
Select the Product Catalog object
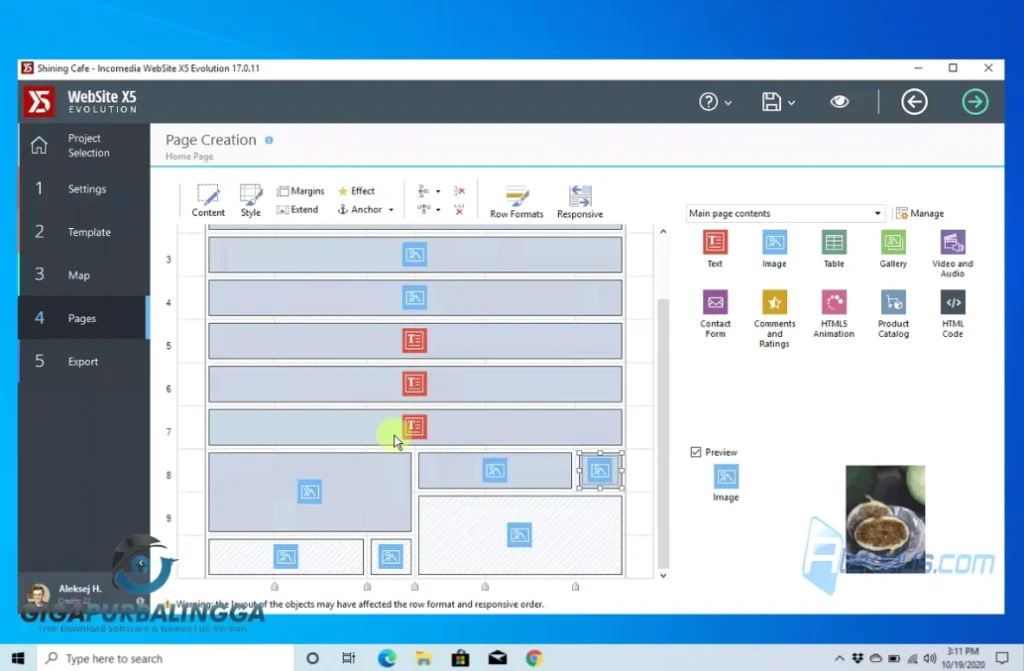[893, 302]
